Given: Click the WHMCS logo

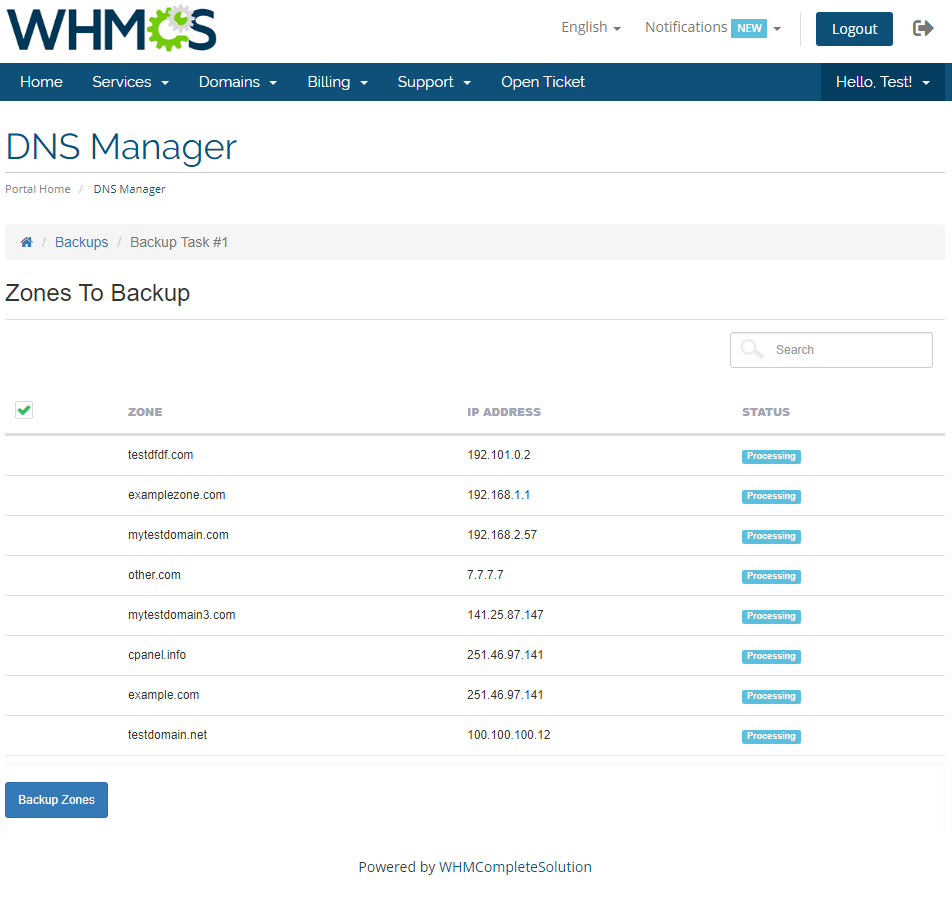Looking at the screenshot, I should (x=111, y=29).
